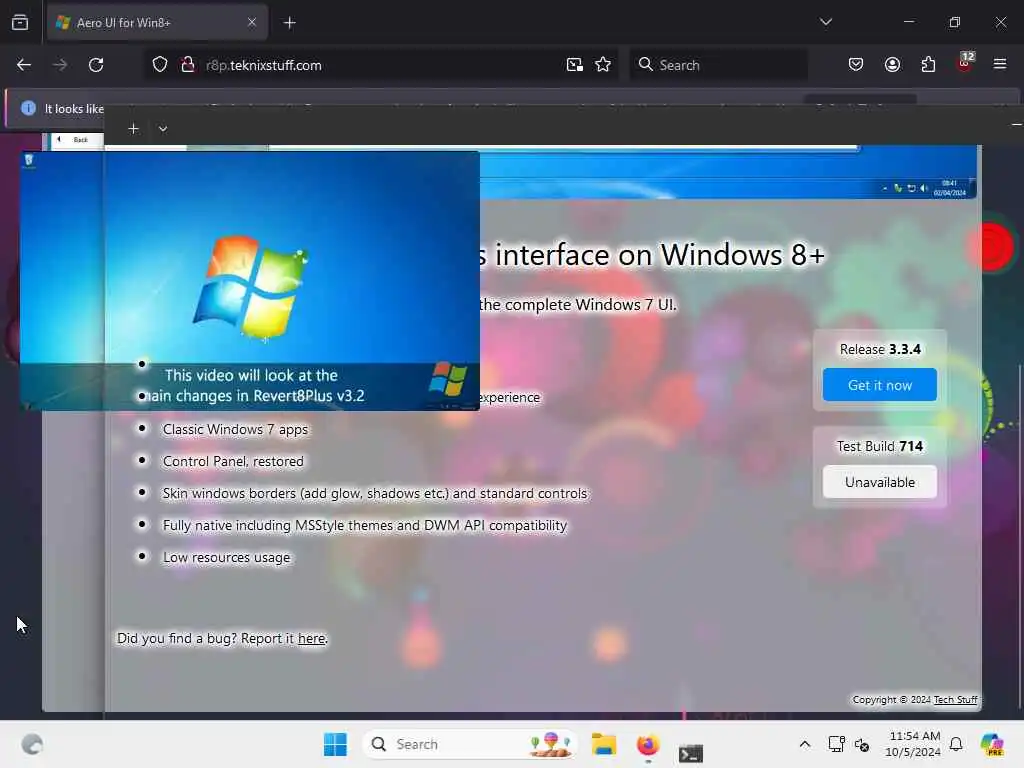Screen dimensions: 1024x768
Task: Open a new browser tab
Action: pyautogui.click(x=290, y=23)
